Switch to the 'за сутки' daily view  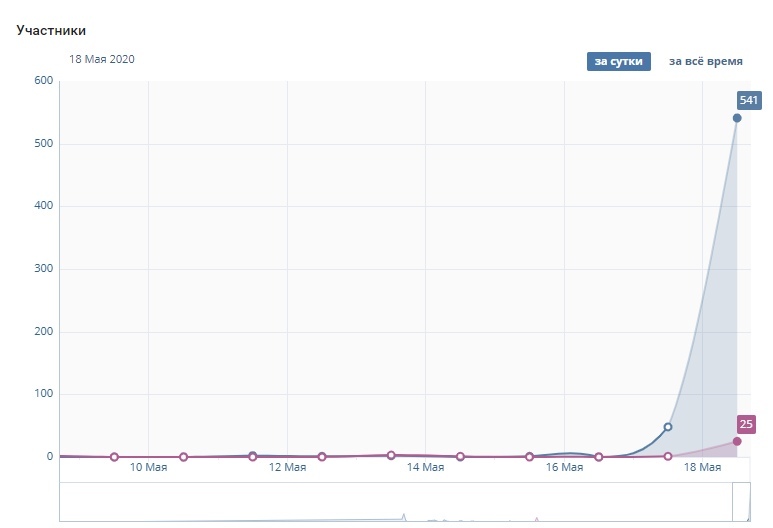tap(618, 62)
